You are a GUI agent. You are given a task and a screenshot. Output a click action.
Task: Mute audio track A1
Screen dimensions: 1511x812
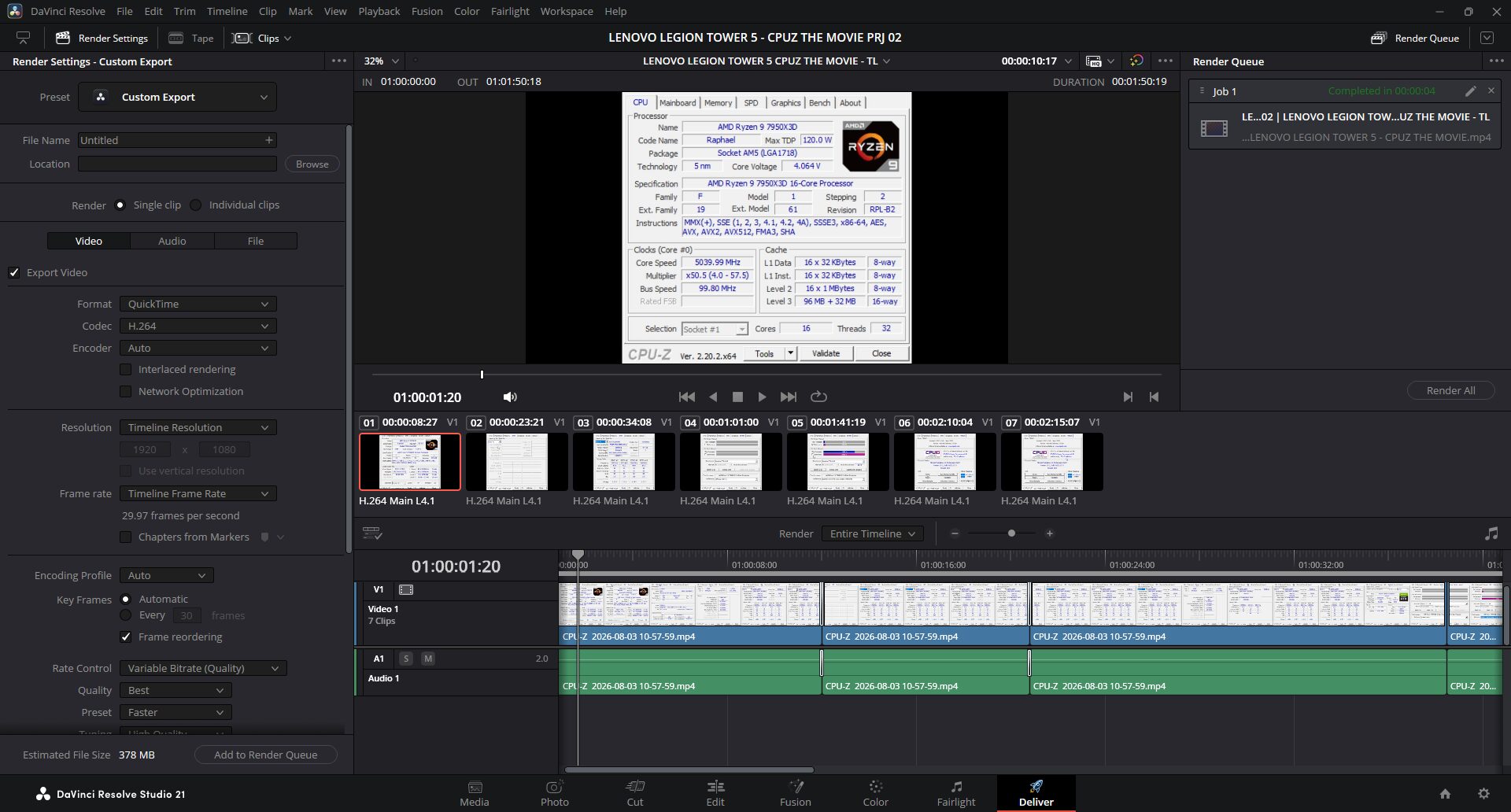click(428, 659)
